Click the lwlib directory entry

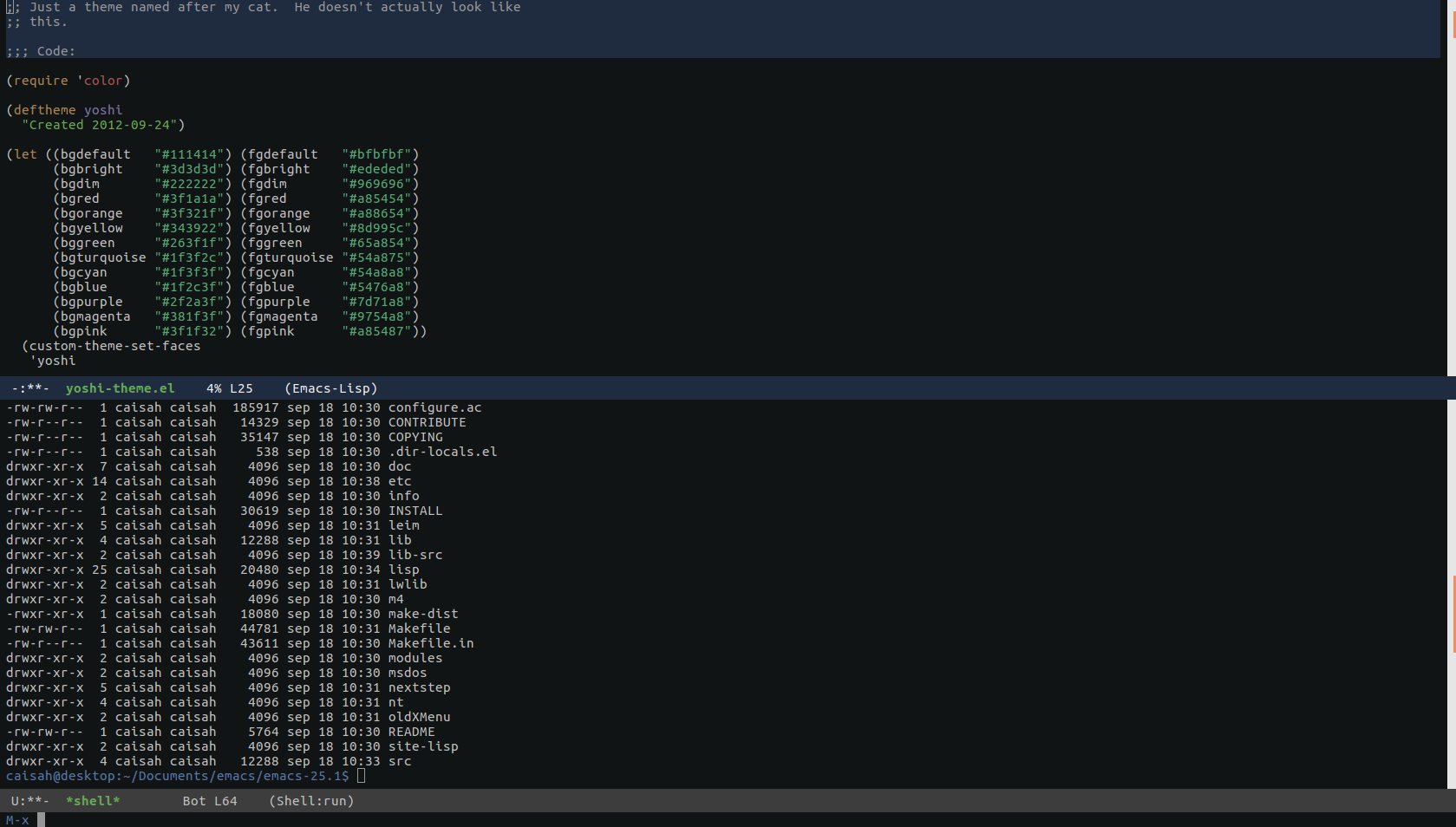point(408,584)
